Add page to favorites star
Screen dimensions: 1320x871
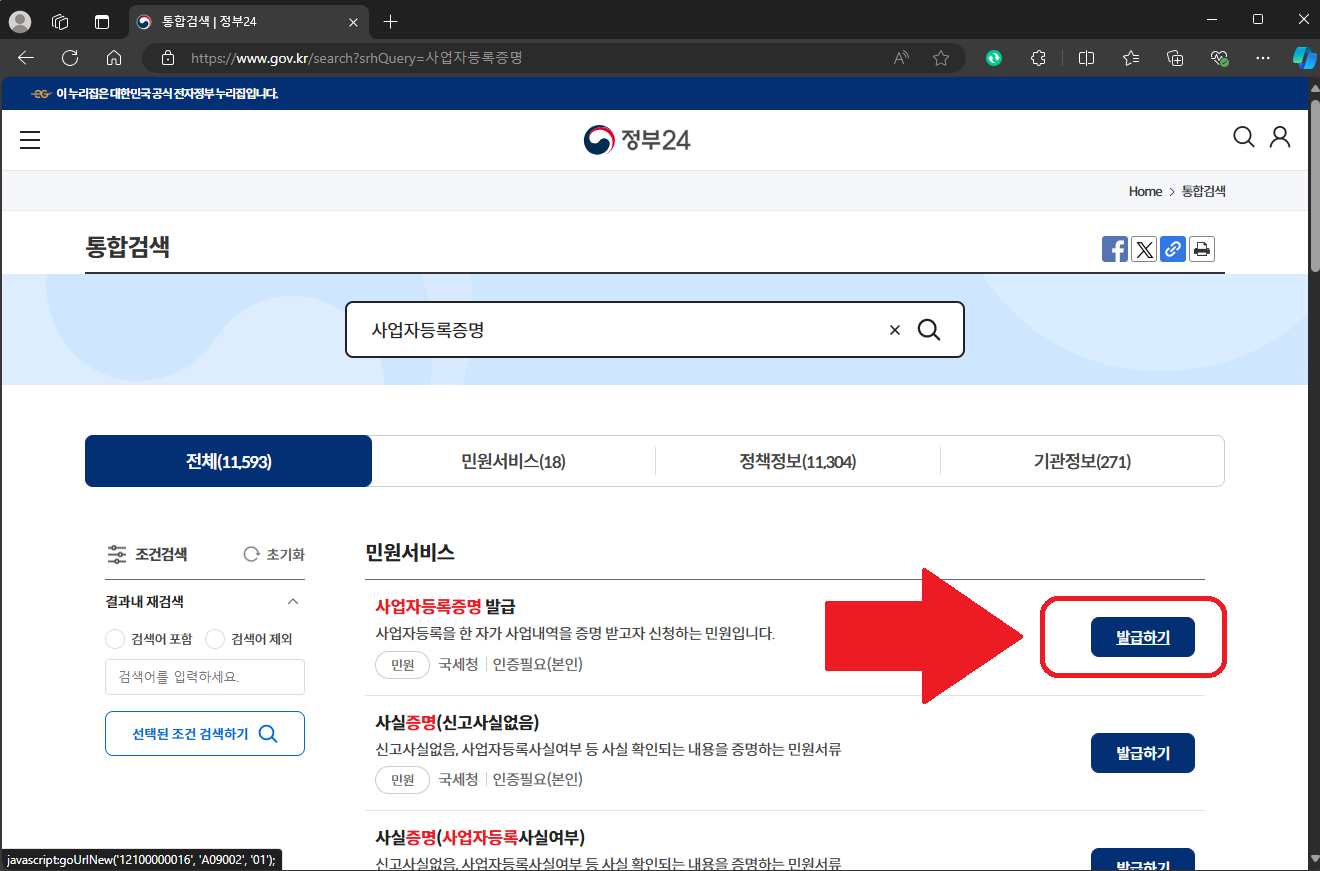[941, 58]
